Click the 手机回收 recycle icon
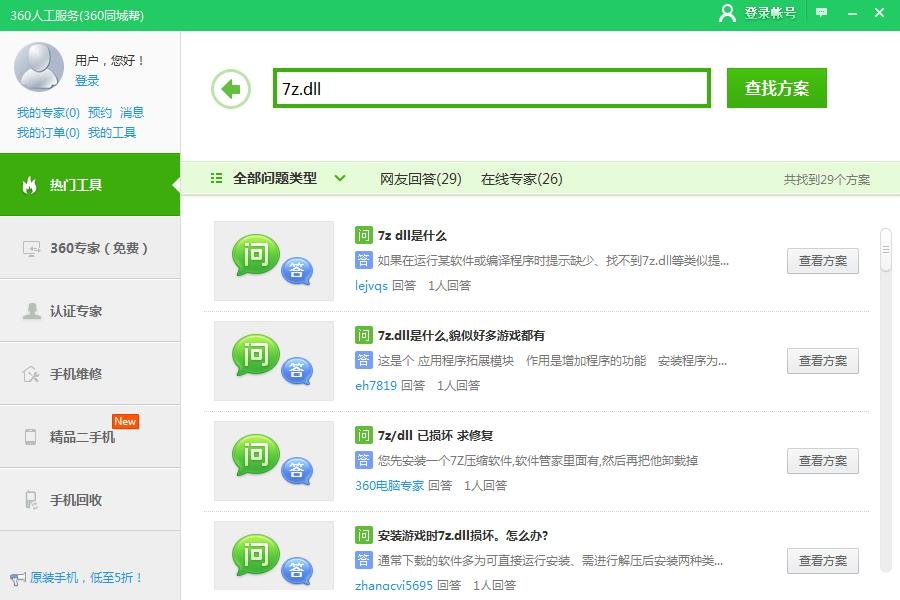Image resolution: width=900 pixels, height=600 pixels. coord(29,499)
